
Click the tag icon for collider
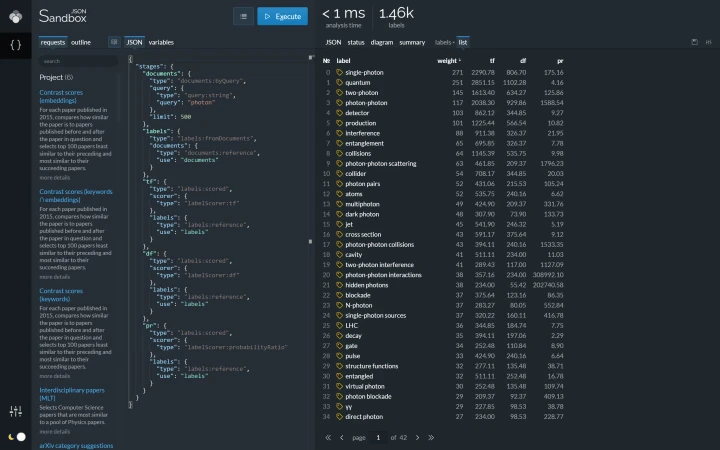[339, 174]
